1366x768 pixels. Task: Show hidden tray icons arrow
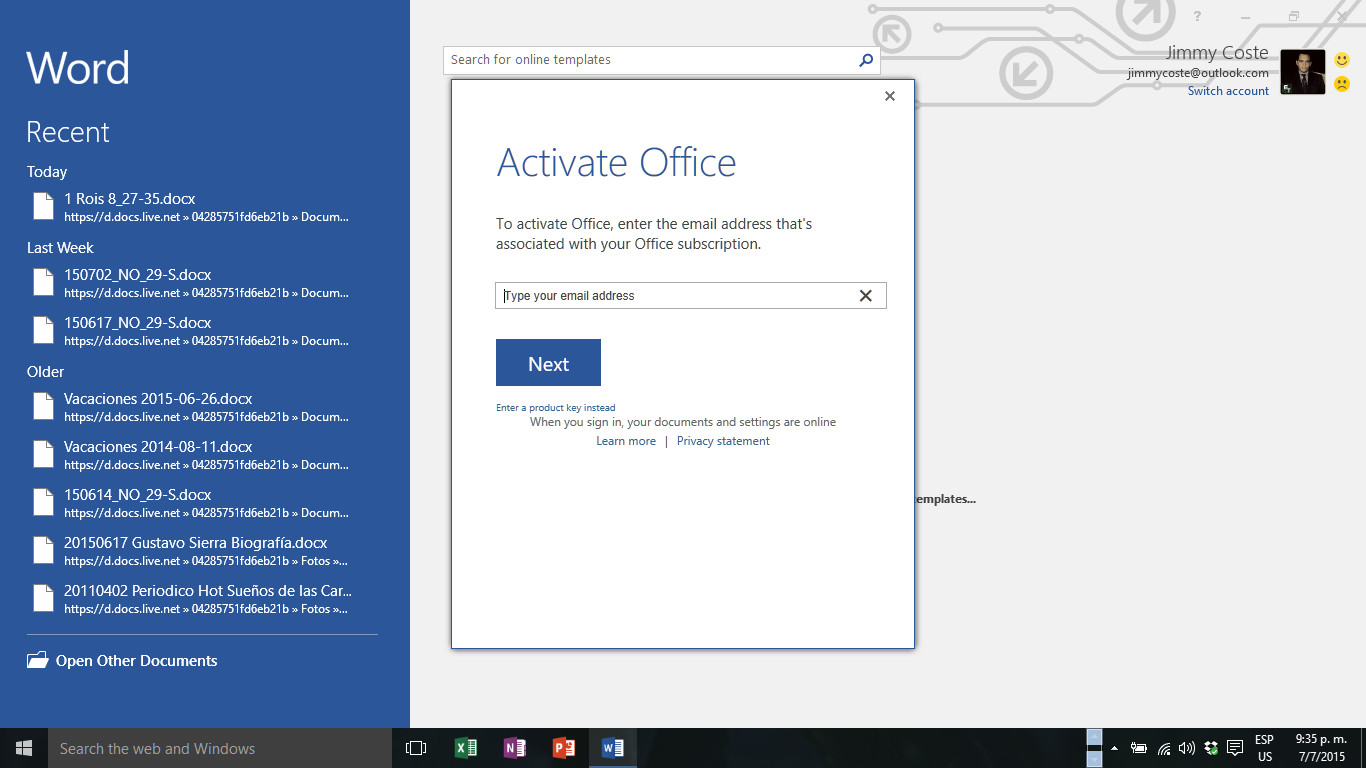pos(1114,748)
